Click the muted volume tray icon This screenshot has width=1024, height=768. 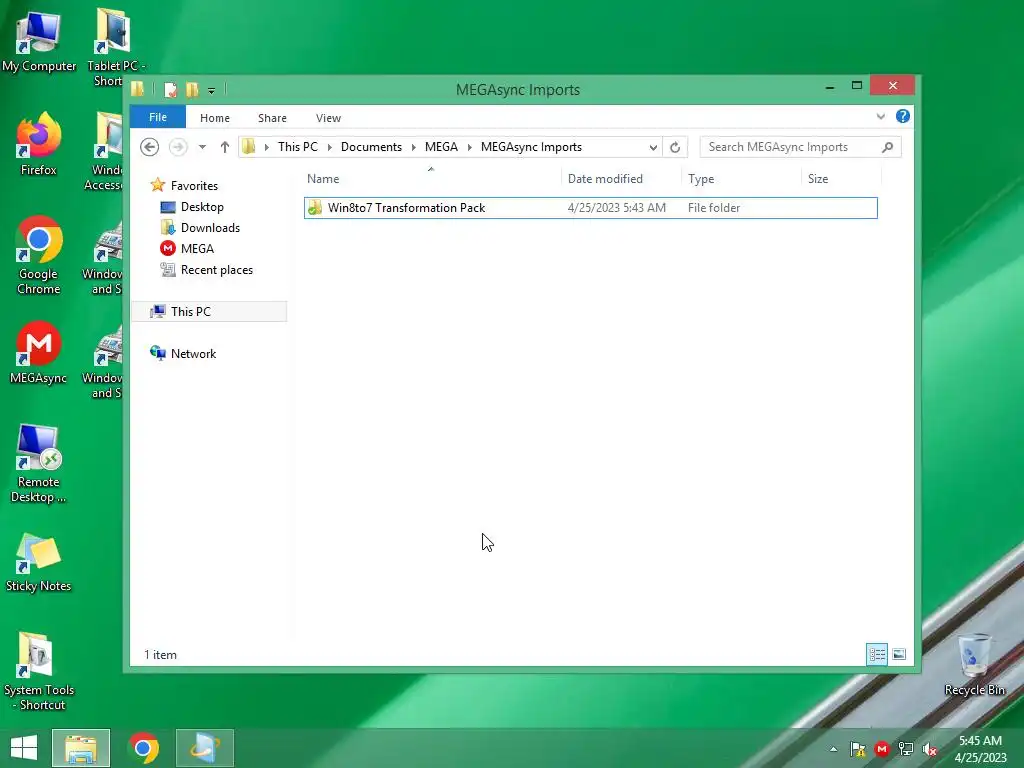coord(930,749)
